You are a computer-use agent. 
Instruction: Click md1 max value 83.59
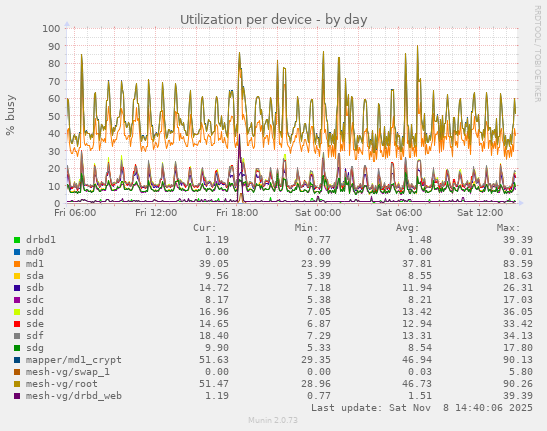pos(518,264)
